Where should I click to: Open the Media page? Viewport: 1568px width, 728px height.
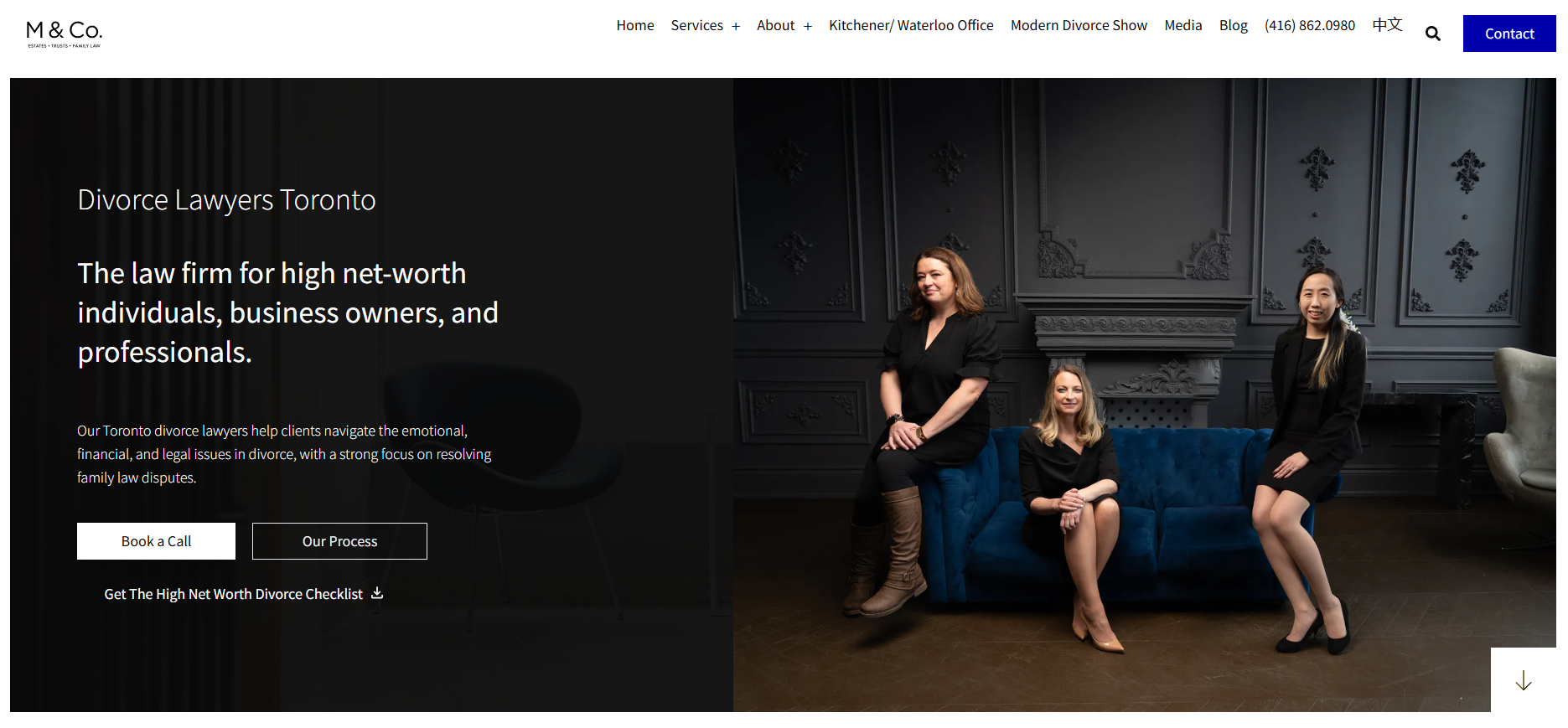[1183, 25]
